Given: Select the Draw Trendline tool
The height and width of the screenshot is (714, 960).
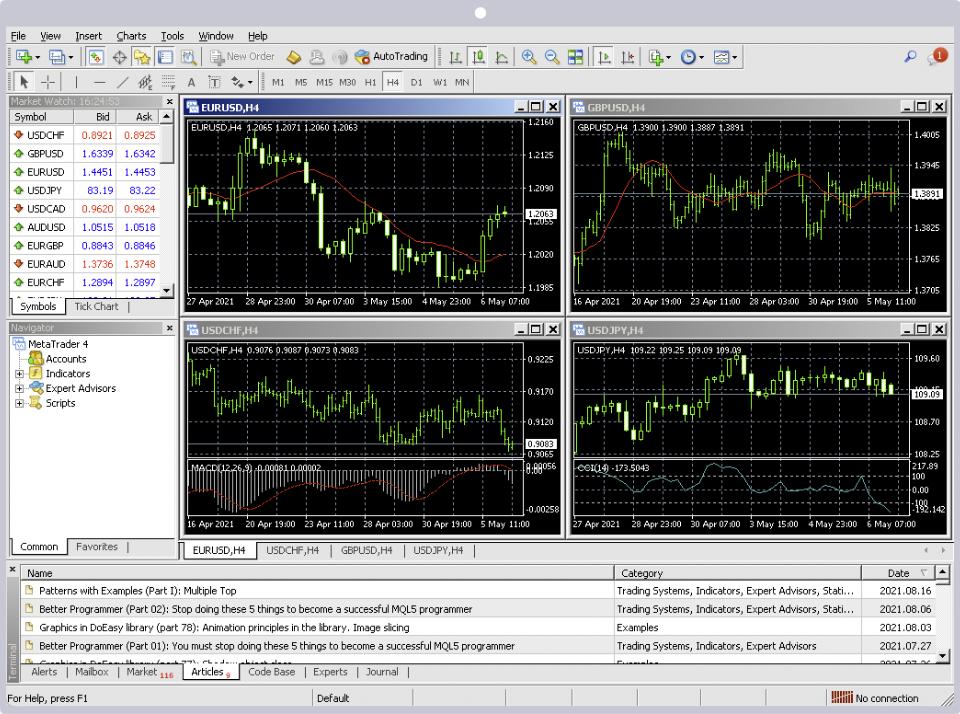Looking at the screenshot, I should coord(123,83).
